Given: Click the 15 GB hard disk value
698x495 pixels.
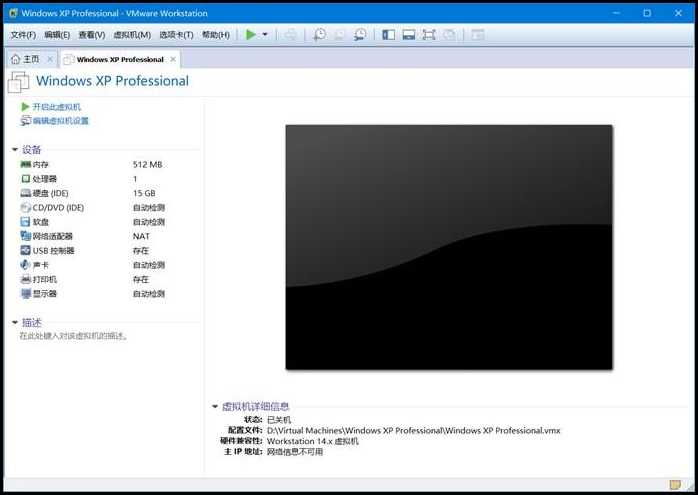Looking at the screenshot, I should tap(144, 193).
